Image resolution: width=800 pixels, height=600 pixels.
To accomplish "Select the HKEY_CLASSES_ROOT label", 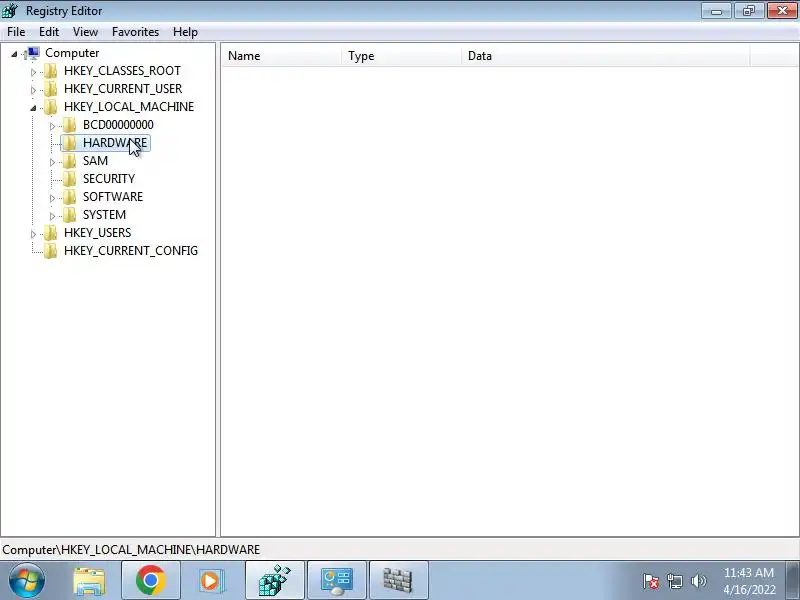I will point(122,71).
